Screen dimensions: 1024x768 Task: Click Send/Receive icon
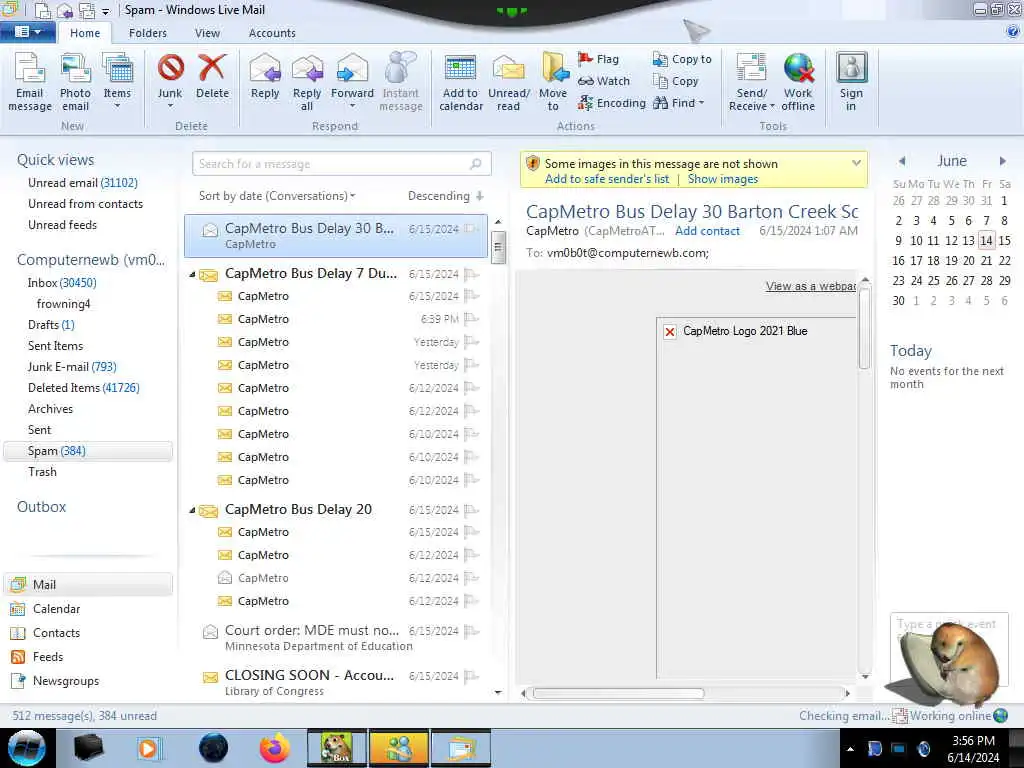[x=751, y=68]
